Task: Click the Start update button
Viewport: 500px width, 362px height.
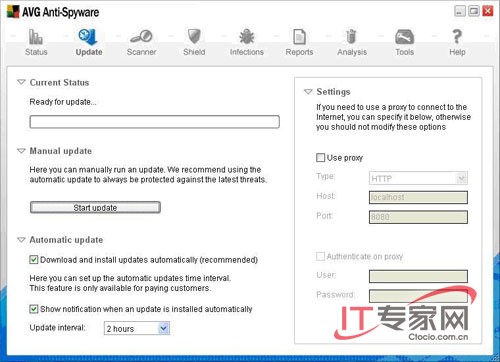Action: click(x=95, y=207)
